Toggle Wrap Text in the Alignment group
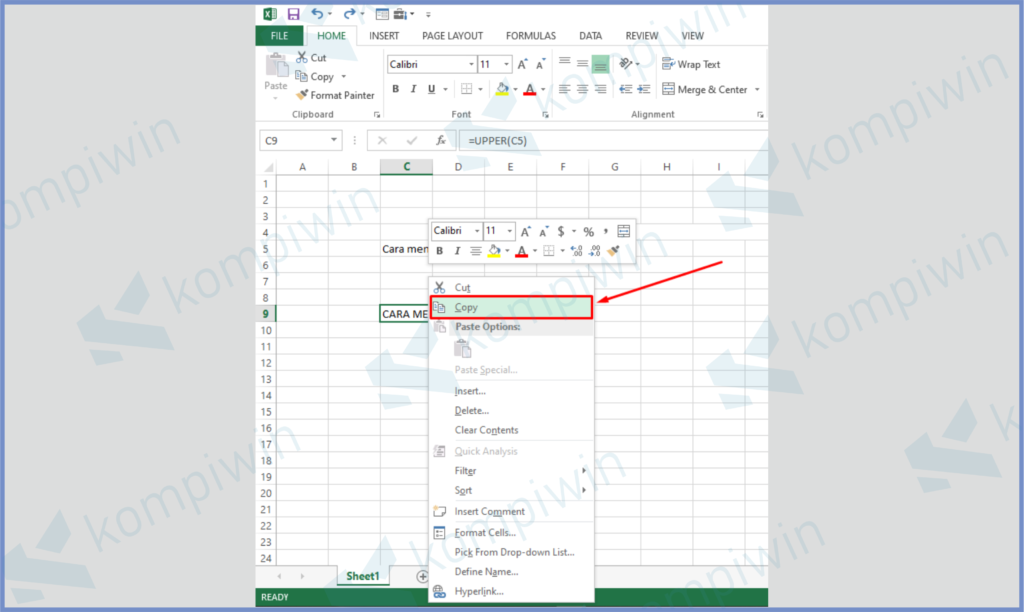 click(x=690, y=64)
